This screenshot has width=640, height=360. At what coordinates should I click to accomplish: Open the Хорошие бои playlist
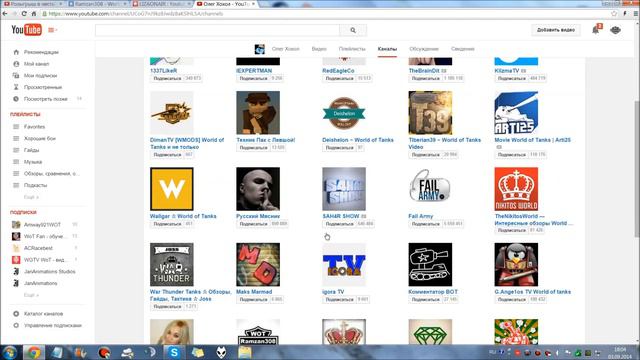tap(40, 139)
